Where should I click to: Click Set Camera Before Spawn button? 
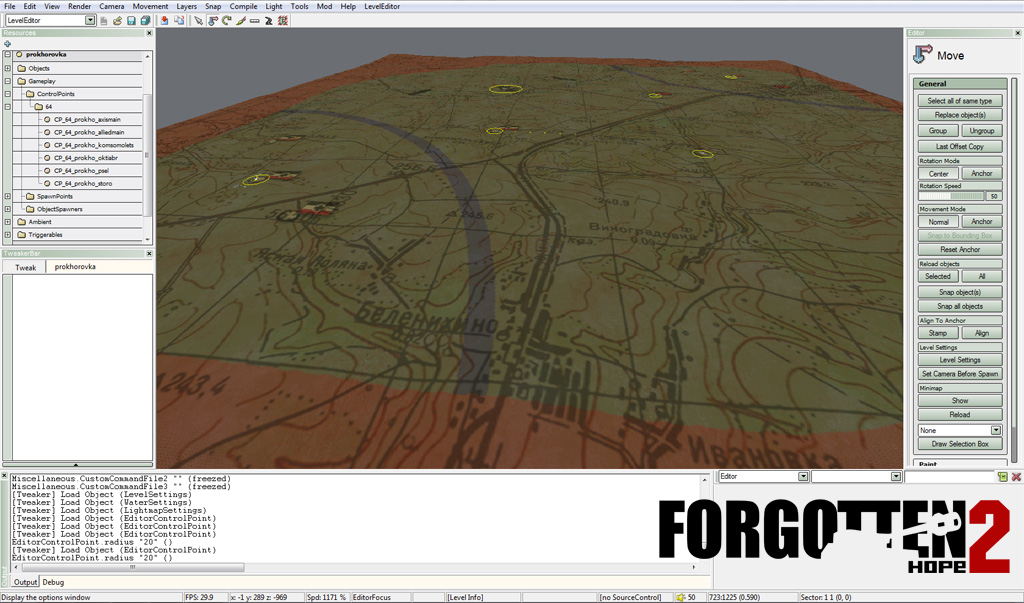click(959, 374)
